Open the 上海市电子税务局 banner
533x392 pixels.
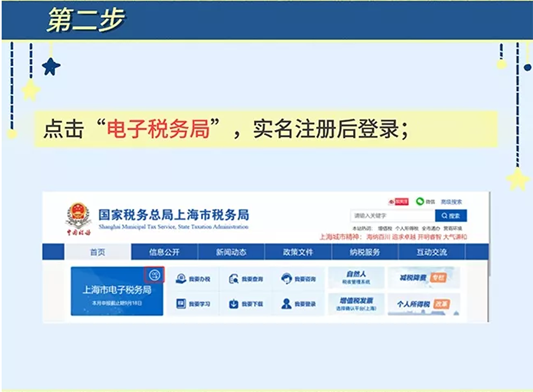[117, 291]
